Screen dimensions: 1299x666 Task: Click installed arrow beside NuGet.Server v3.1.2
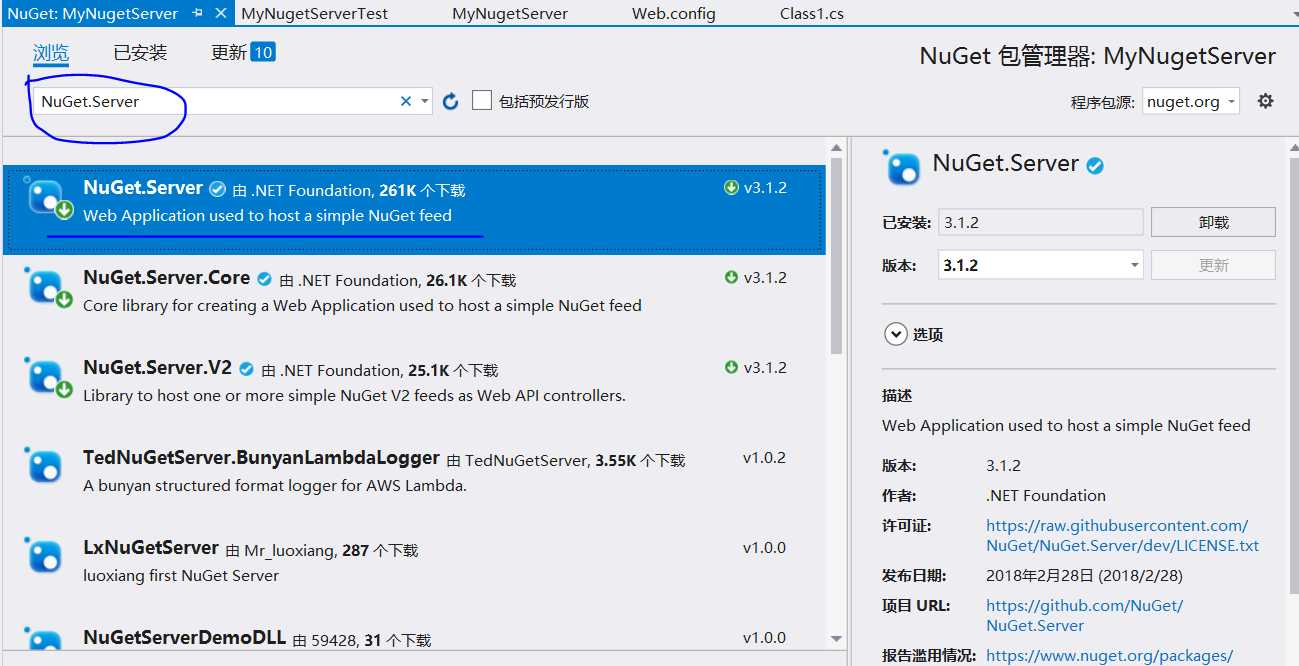[731, 187]
